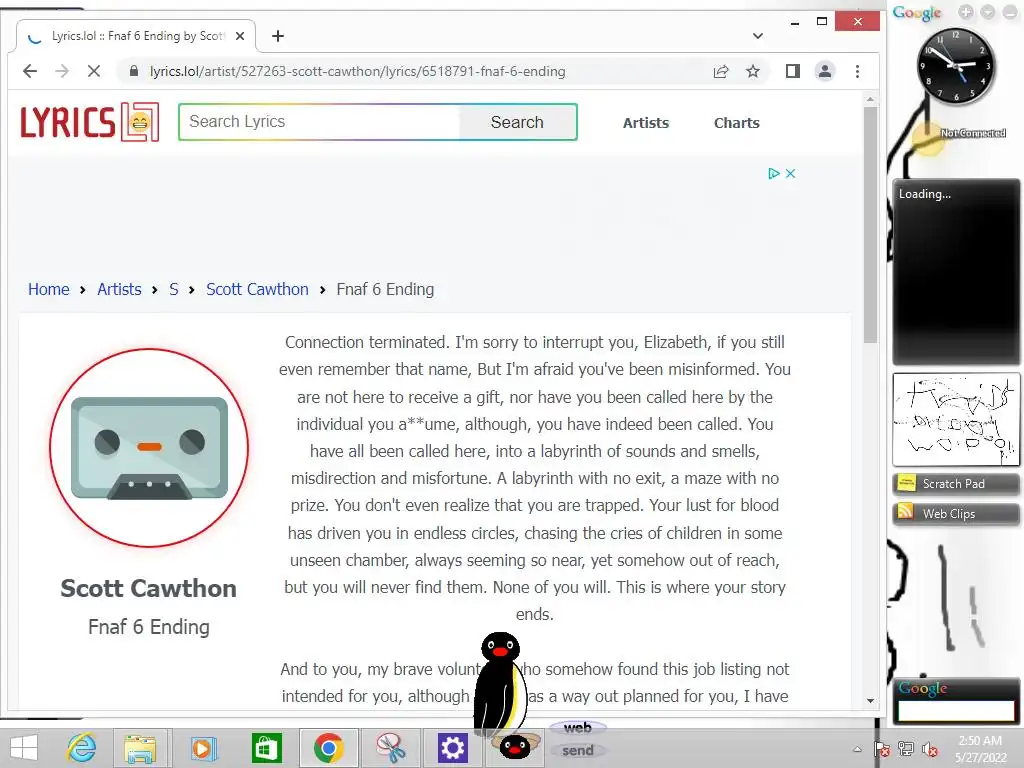The height and width of the screenshot is (768, 1024).
Task: Follow the Home breadcrumb link
Action: (48, 289)
